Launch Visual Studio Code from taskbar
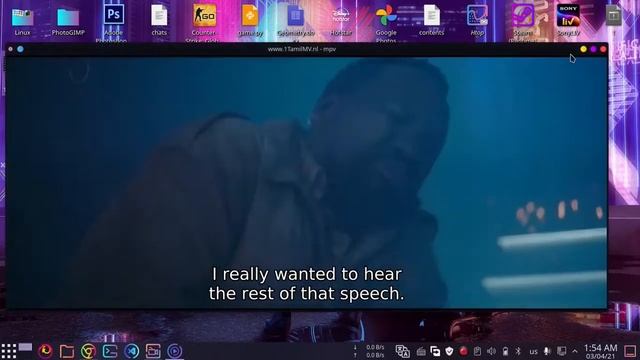The height and width of the screenshot is (360, 640). pos(131,351)
